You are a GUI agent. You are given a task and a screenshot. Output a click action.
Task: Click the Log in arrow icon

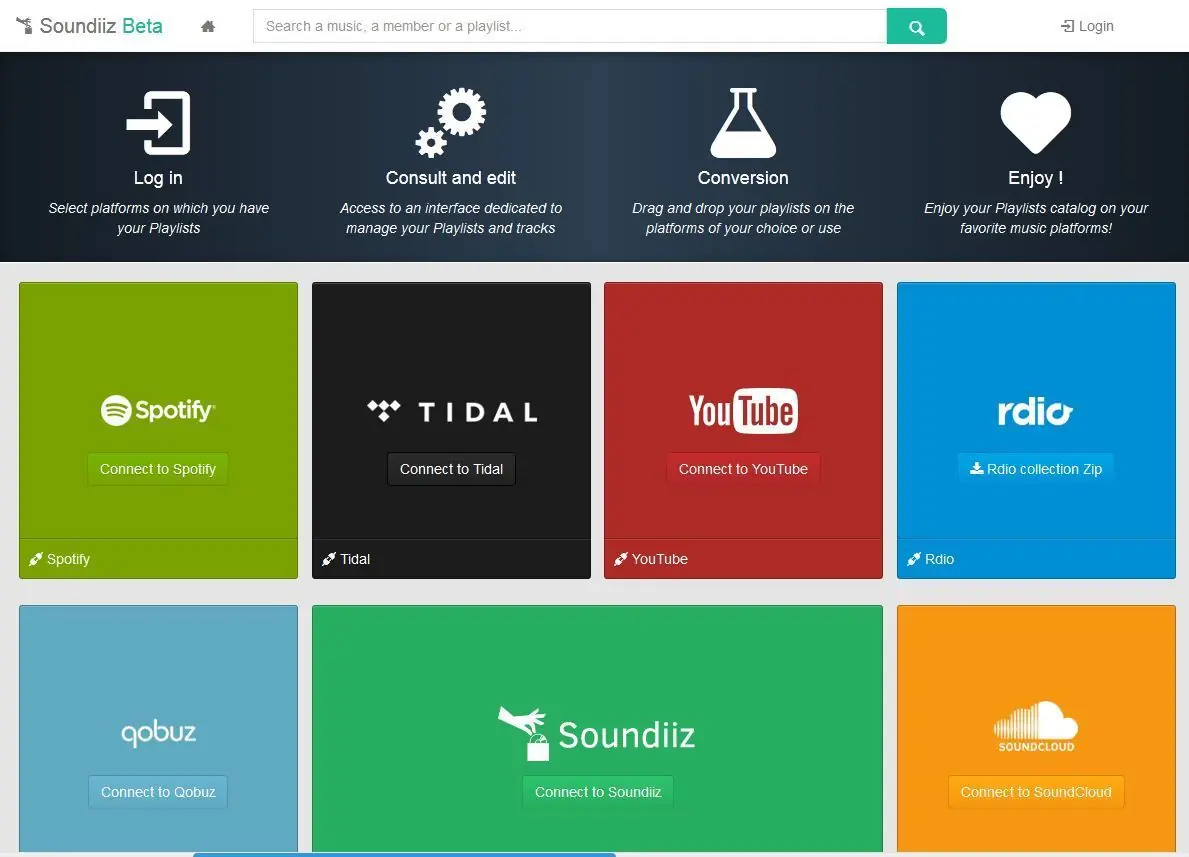[158, 122]
